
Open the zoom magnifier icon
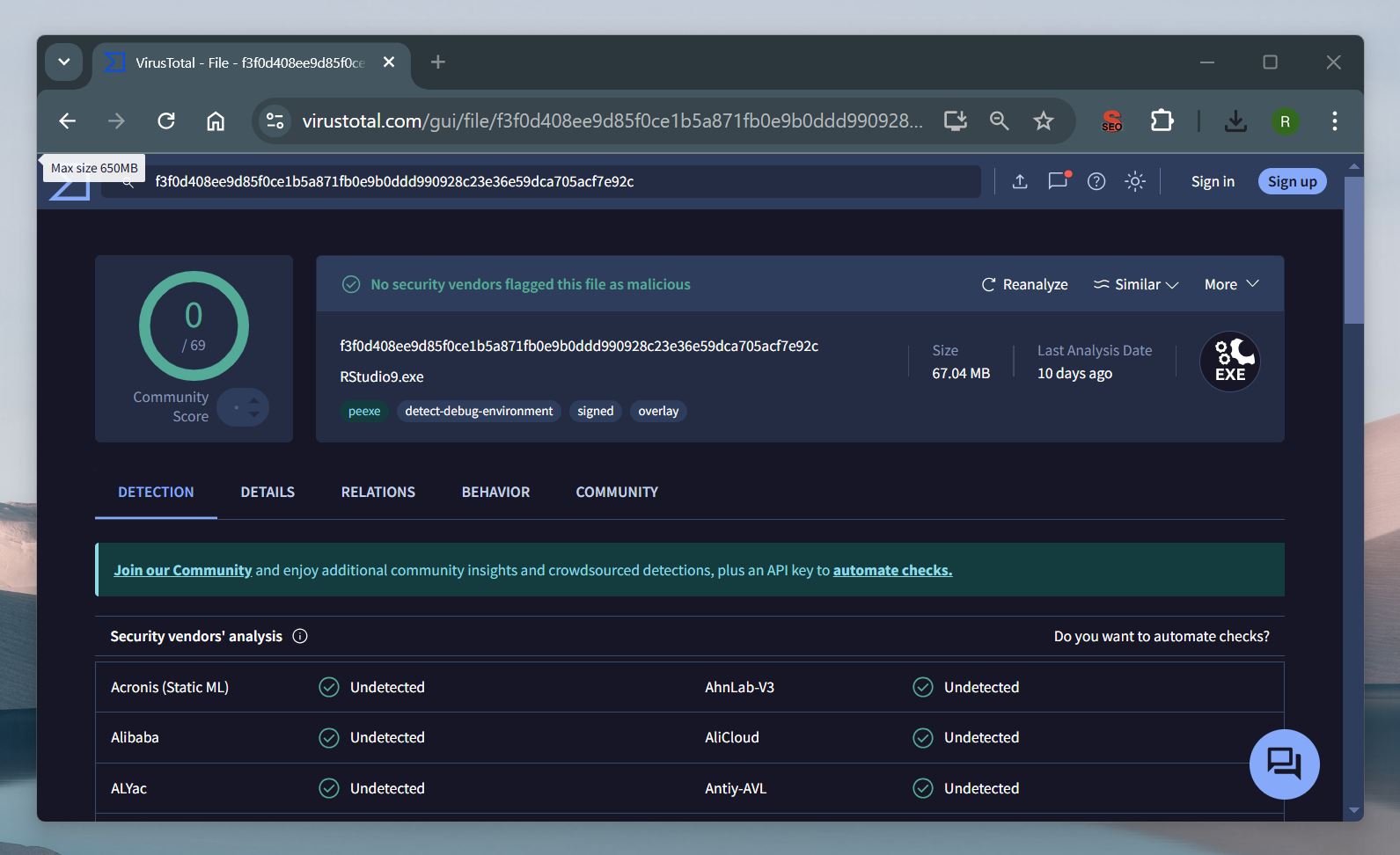[999, 121]
